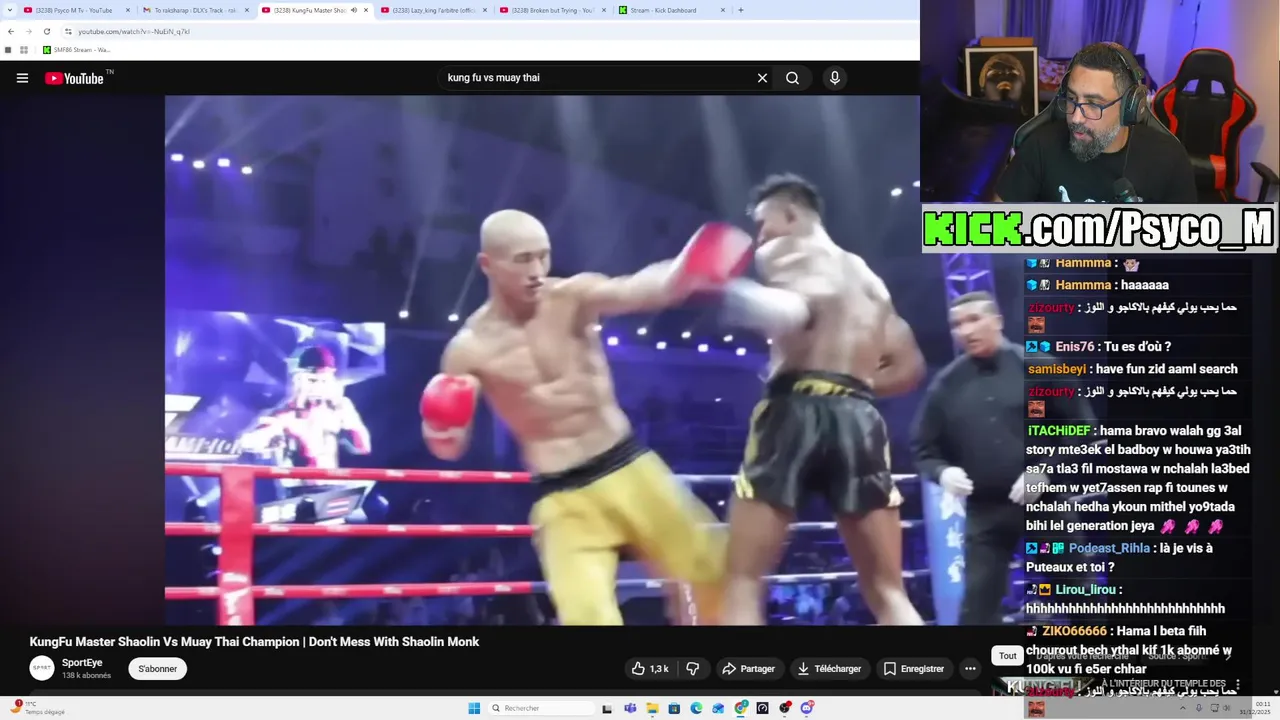Save the video with Enregistrer
1280x720 pixels.
point(913,669)
